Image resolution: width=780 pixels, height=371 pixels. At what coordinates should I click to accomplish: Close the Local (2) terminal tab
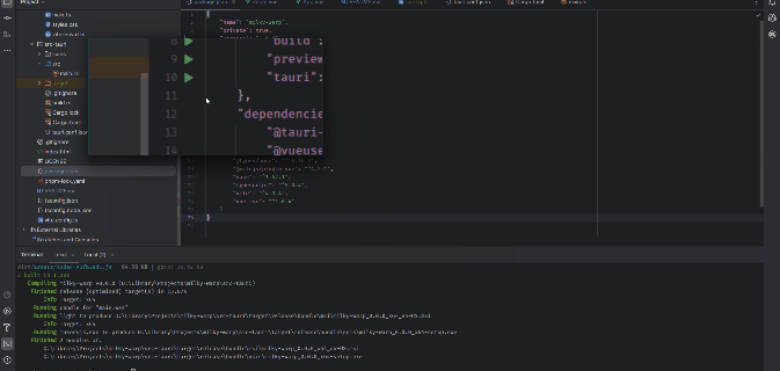(112, 255)
